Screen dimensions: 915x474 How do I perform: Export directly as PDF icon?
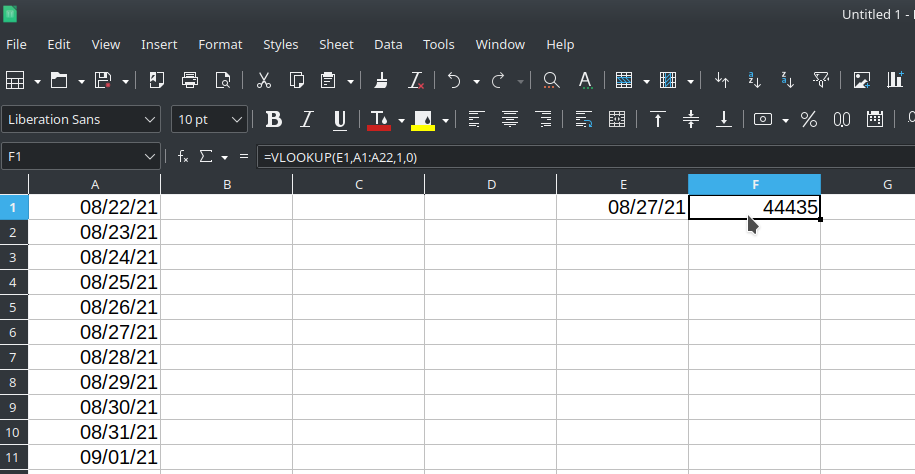(x=156, y=80)
